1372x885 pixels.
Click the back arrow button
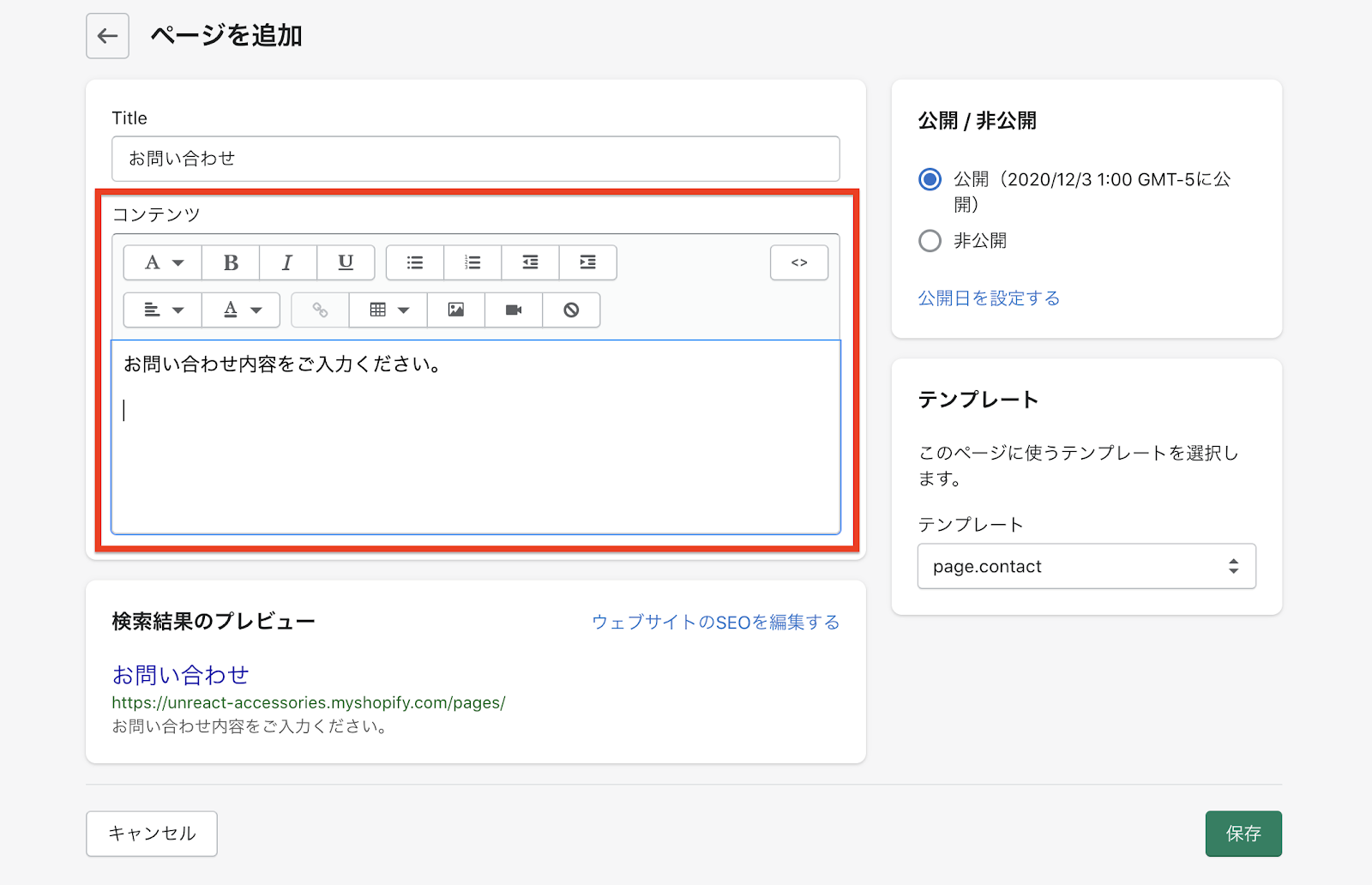[107, 36]
